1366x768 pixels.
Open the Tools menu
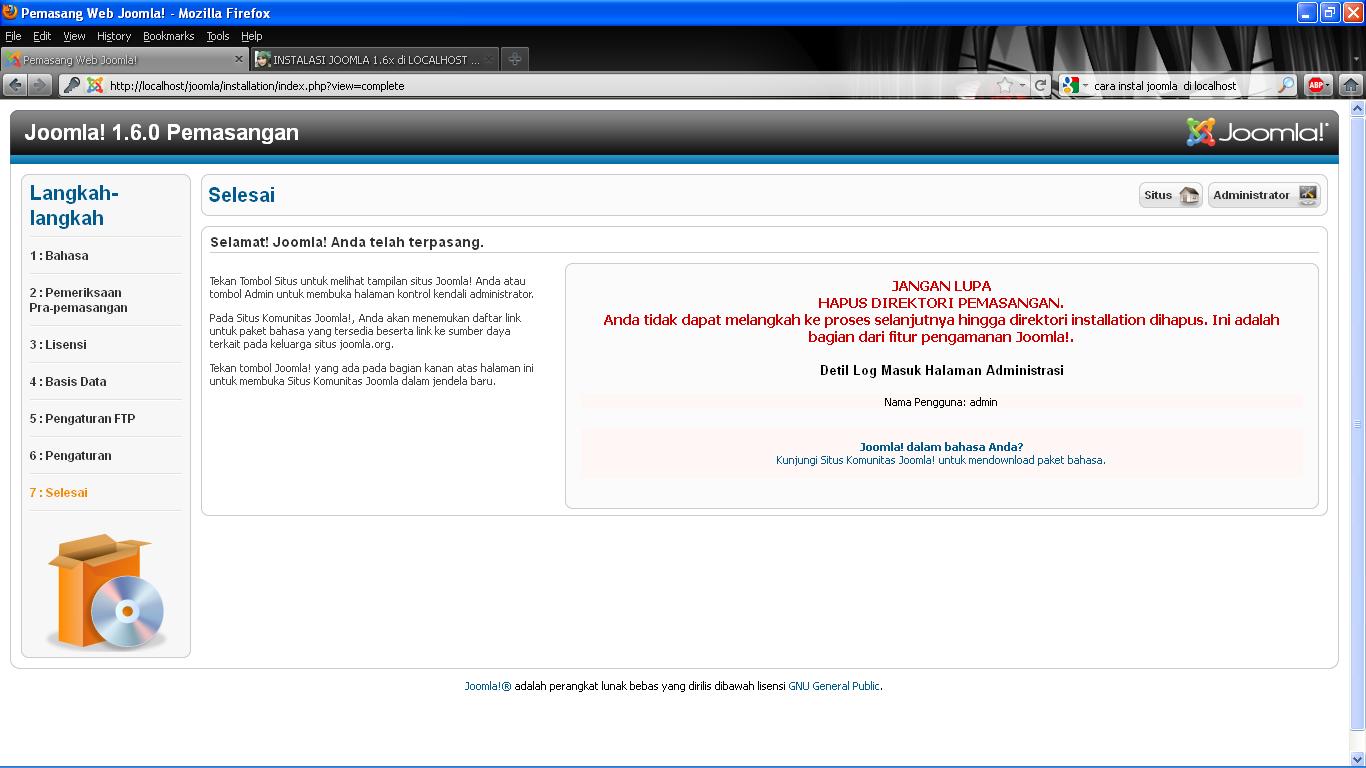click(217, 36)
